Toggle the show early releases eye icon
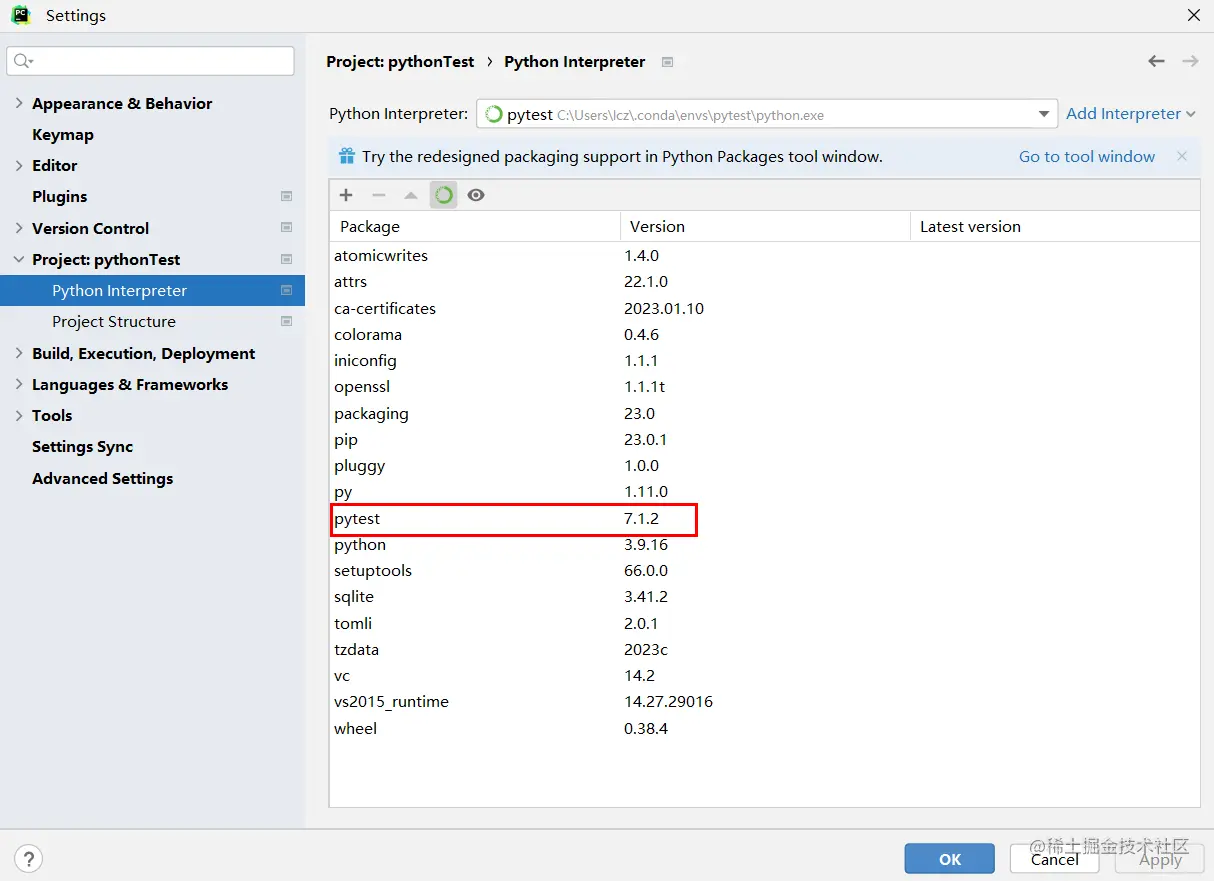Screen dimensions: 1214x881 (x=476, y=195)
